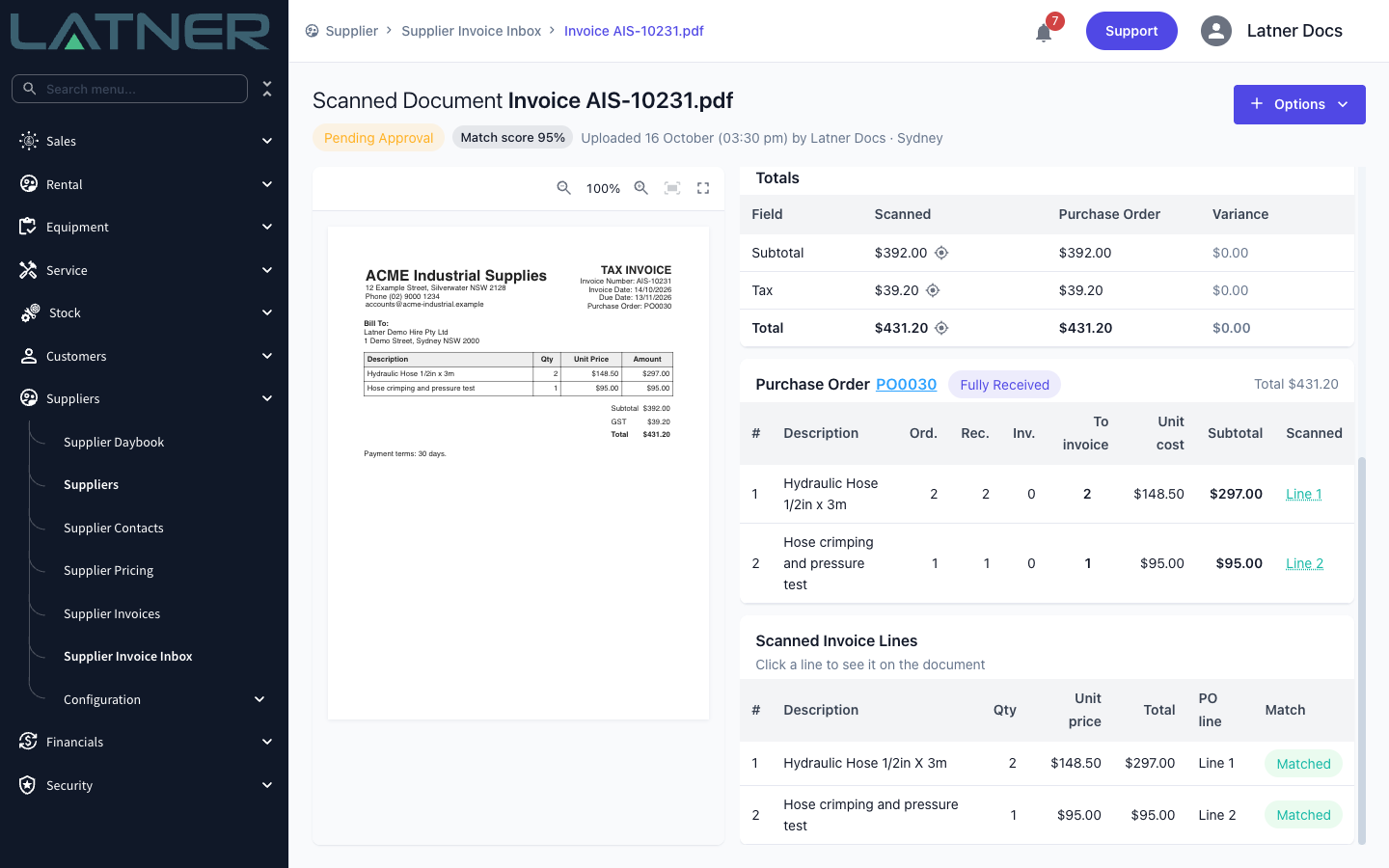Locate scanned Tax on document
Image resolution: width=1389 pixels, height=868 pixels.
pyautogui.click(x=933, y=290)
